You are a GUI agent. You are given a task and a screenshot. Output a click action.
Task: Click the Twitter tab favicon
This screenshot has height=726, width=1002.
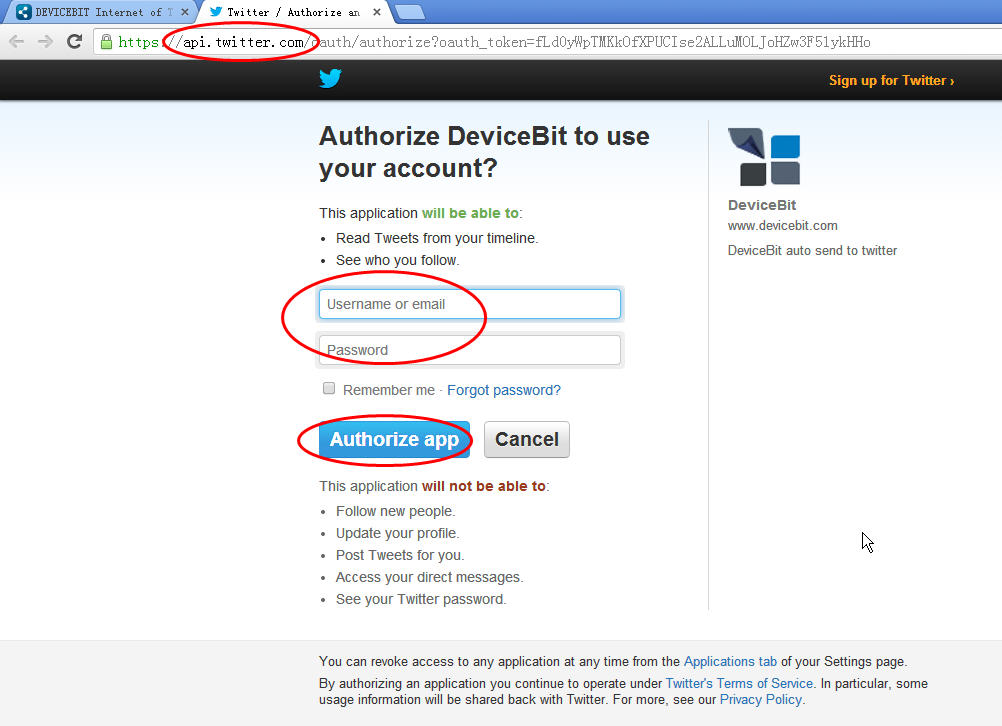pyautogui.click(x=216, y=12)
